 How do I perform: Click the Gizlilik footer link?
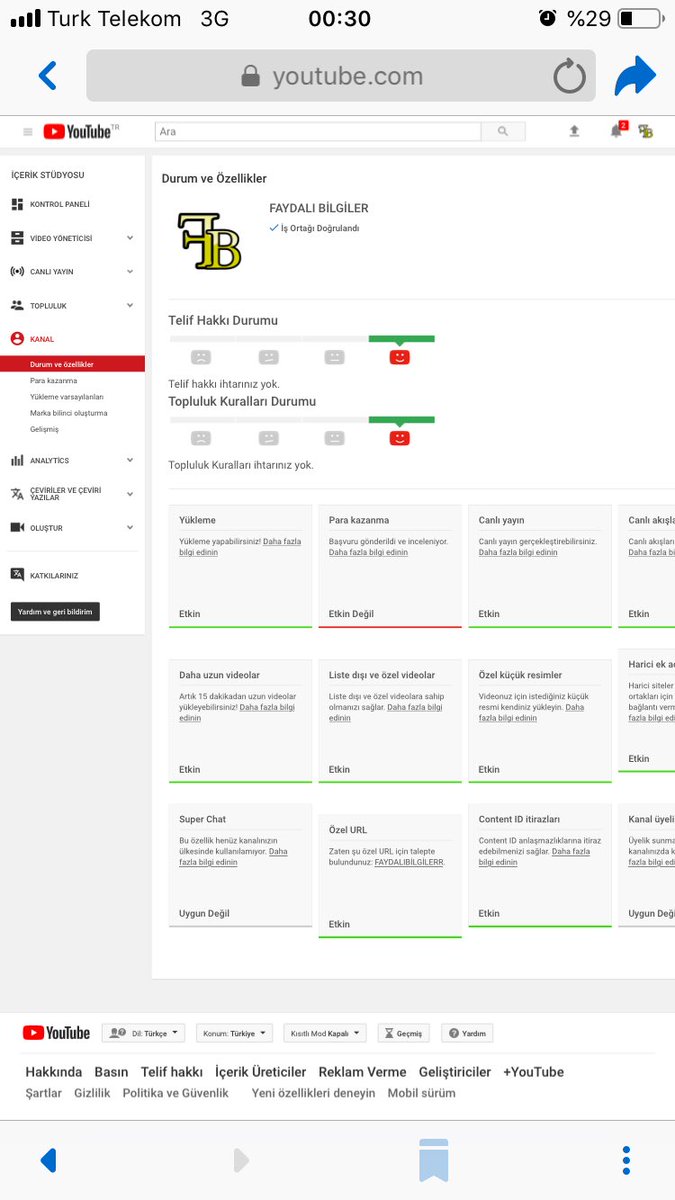tap(92, 1093)
